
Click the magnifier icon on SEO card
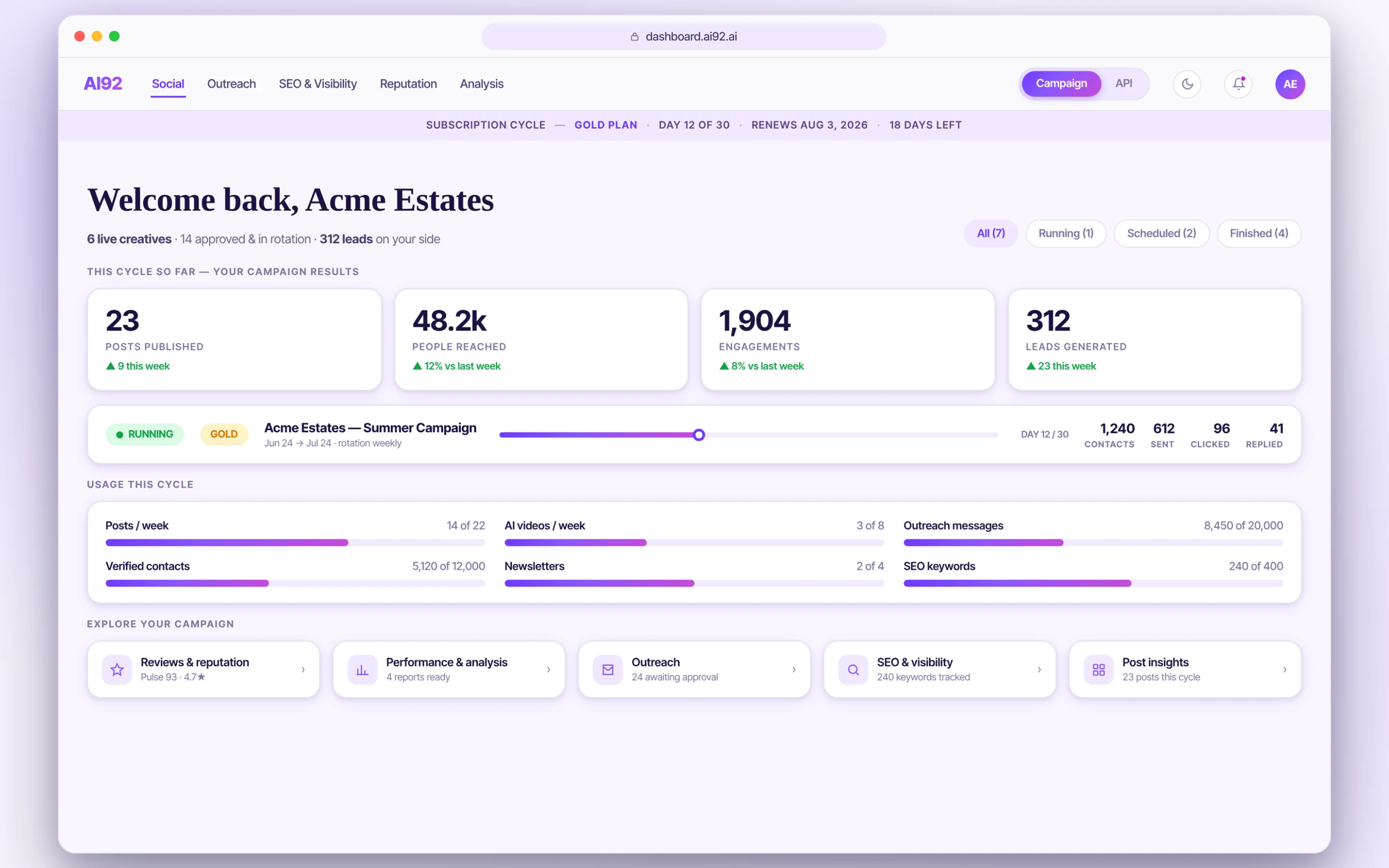coord(853,669)
